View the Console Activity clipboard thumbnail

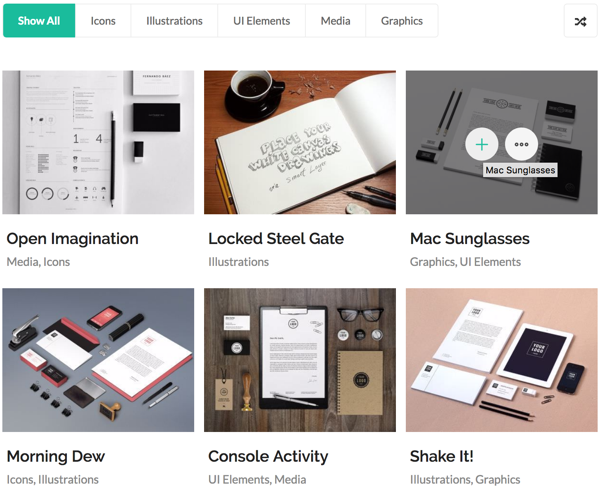pos(300,360)
